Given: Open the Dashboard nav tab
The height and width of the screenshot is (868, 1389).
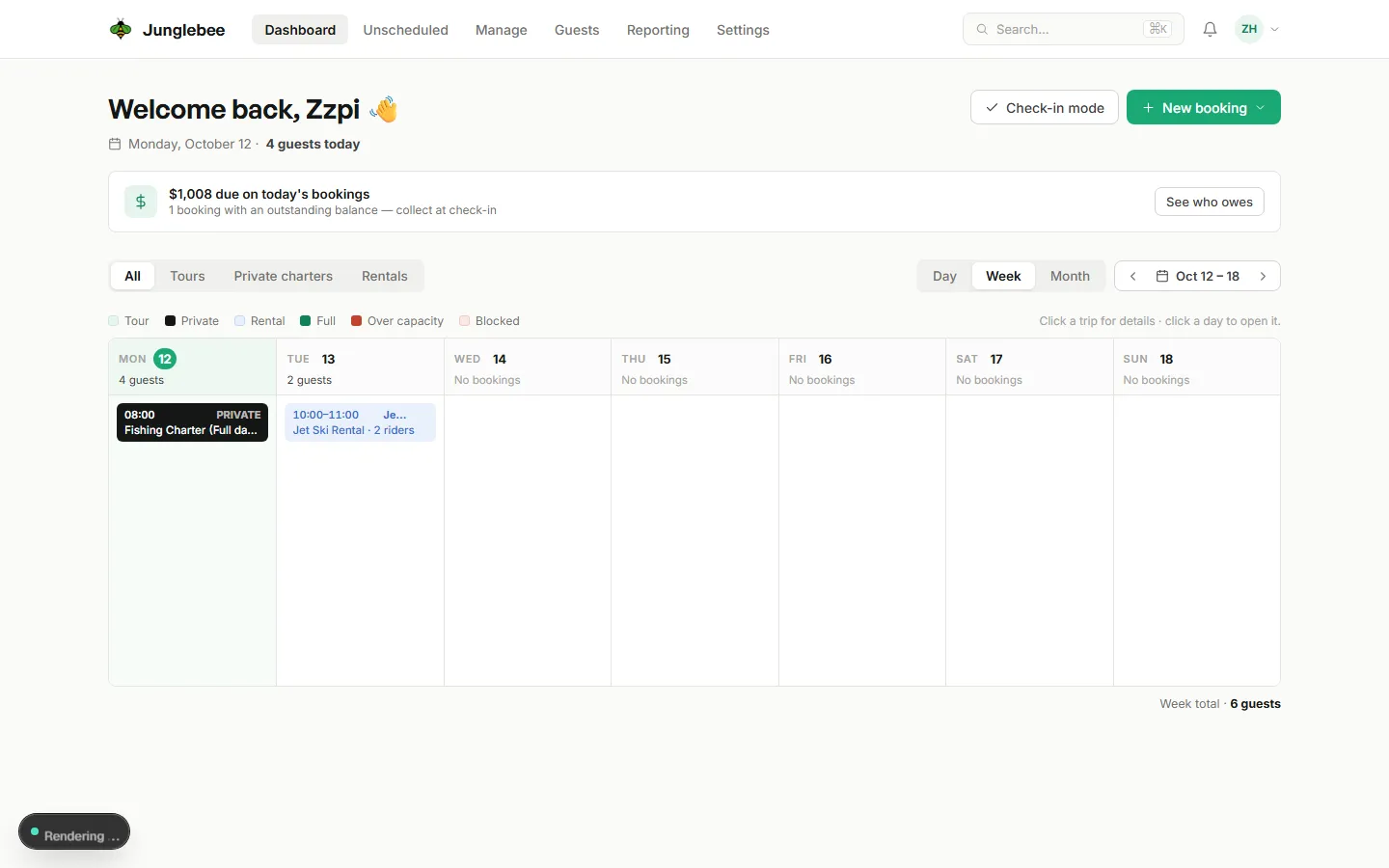Looking at the screenshot, I should [x=300, y=29].
